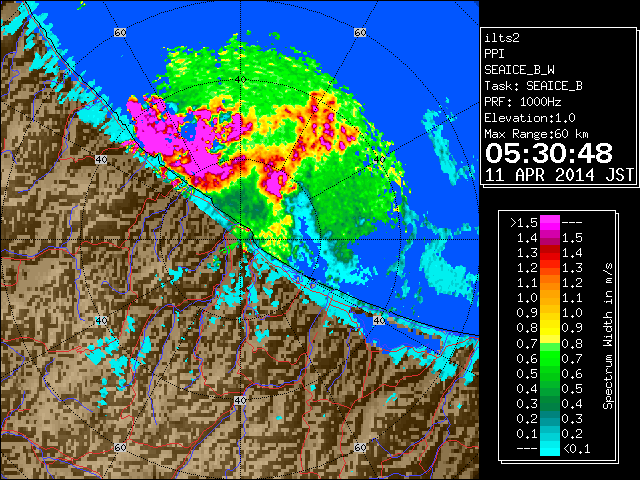Click the '<0.1' legend label
Screen dimensions: 640x480
coord(576,449)
